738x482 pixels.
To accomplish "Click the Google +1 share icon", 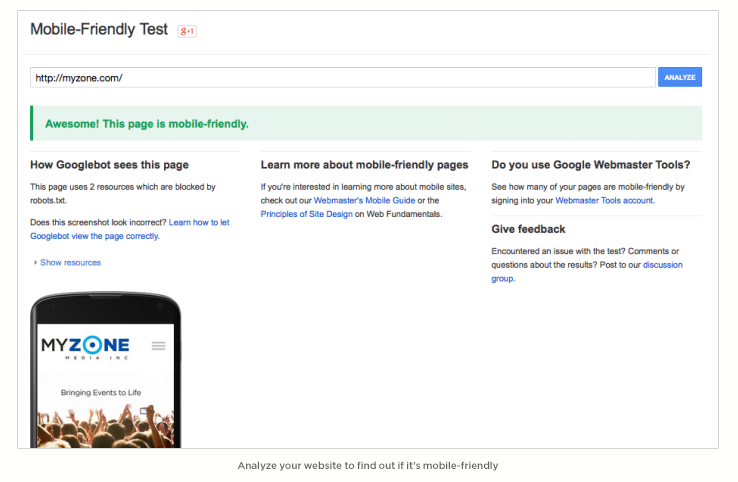I will tap(187, 31).
